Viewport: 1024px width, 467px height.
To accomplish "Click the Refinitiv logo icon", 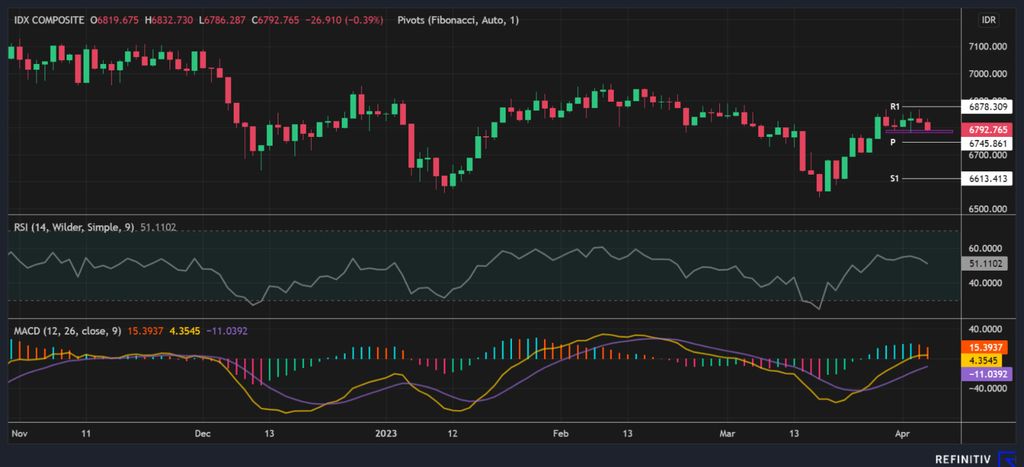I will pyautogui.click(x=1004, y=458).
